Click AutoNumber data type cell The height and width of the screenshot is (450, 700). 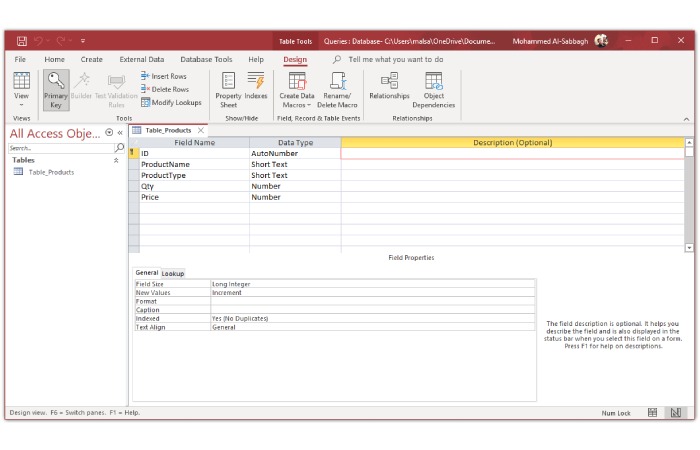pos(295,154)
